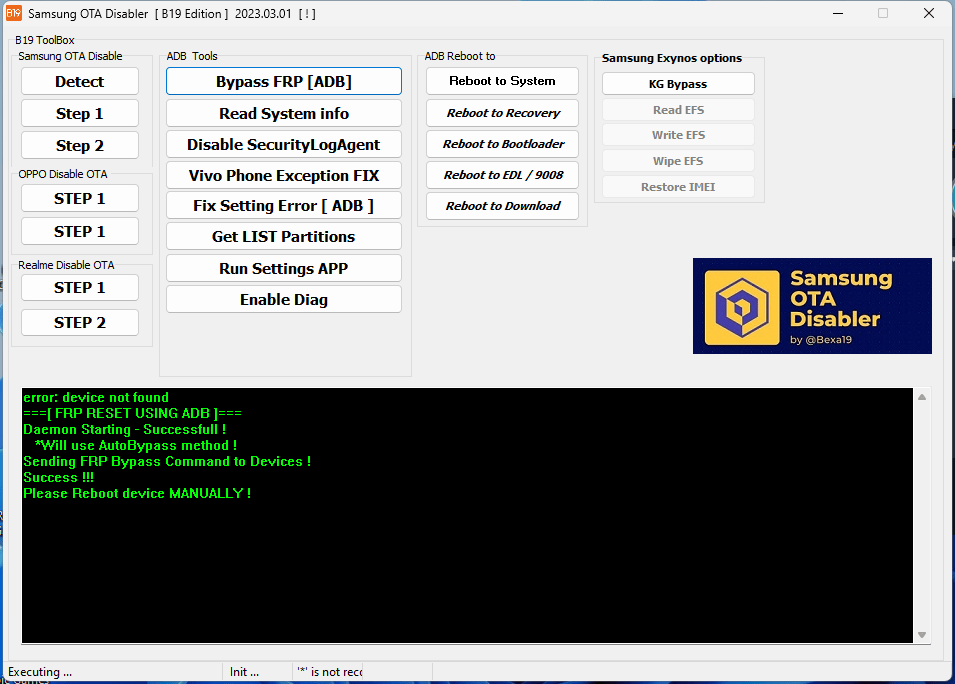Enable Diag mode on the phone
Image resolution: width=955 pixels, height=684 pixels.
[283, 299]
